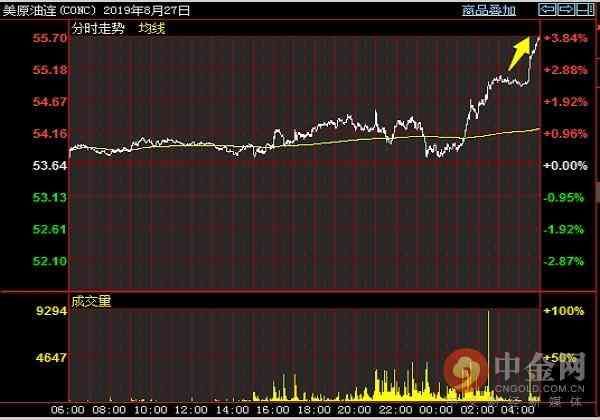Click time axis label 18:00

314,410
